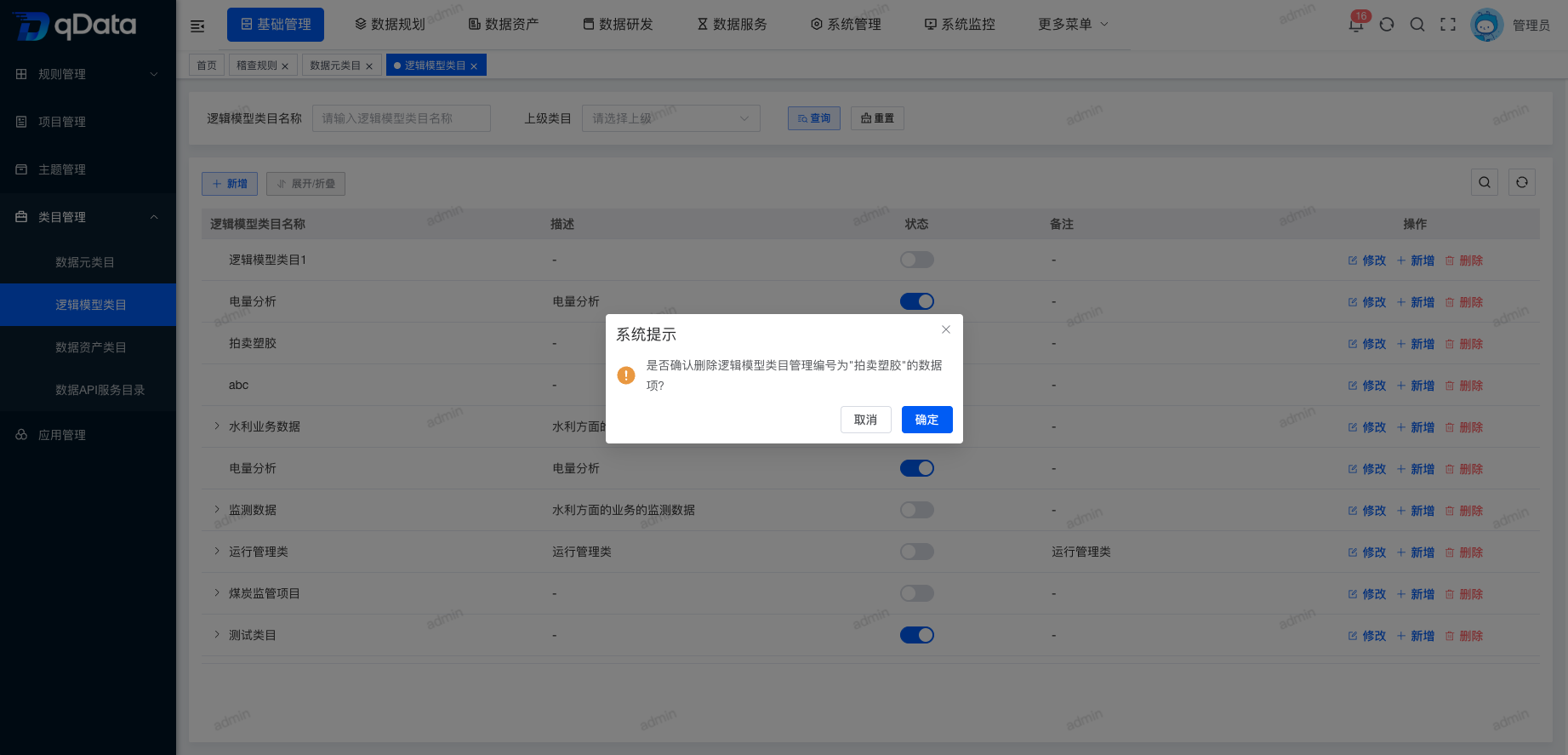Switch to the 基础管理 top menu

(276, 25)
